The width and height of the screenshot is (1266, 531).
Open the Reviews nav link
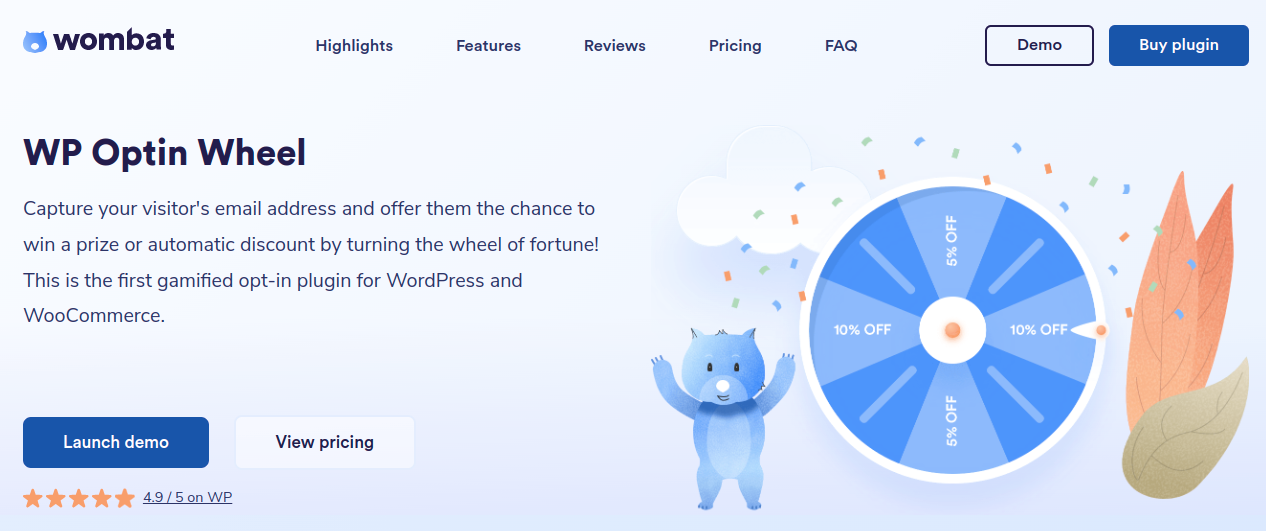tap(615, 45)
